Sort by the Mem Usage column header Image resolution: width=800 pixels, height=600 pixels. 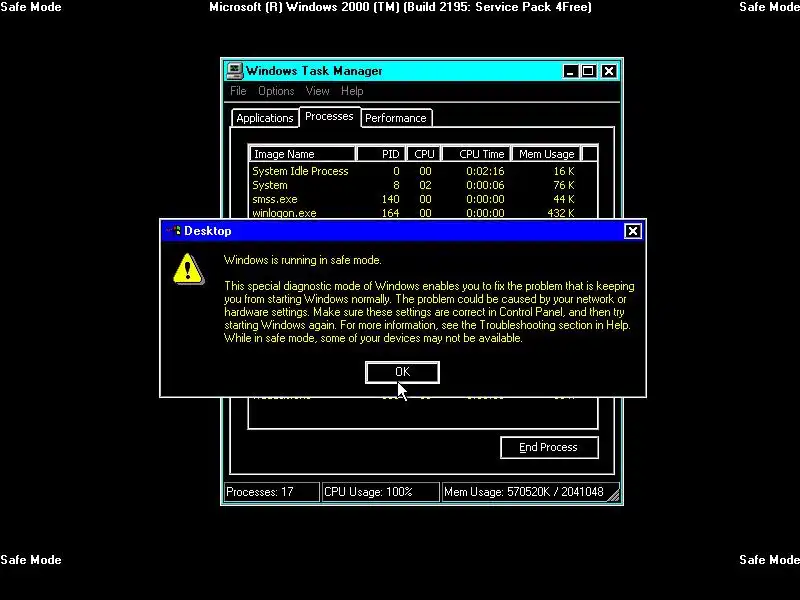coord(546,154)
